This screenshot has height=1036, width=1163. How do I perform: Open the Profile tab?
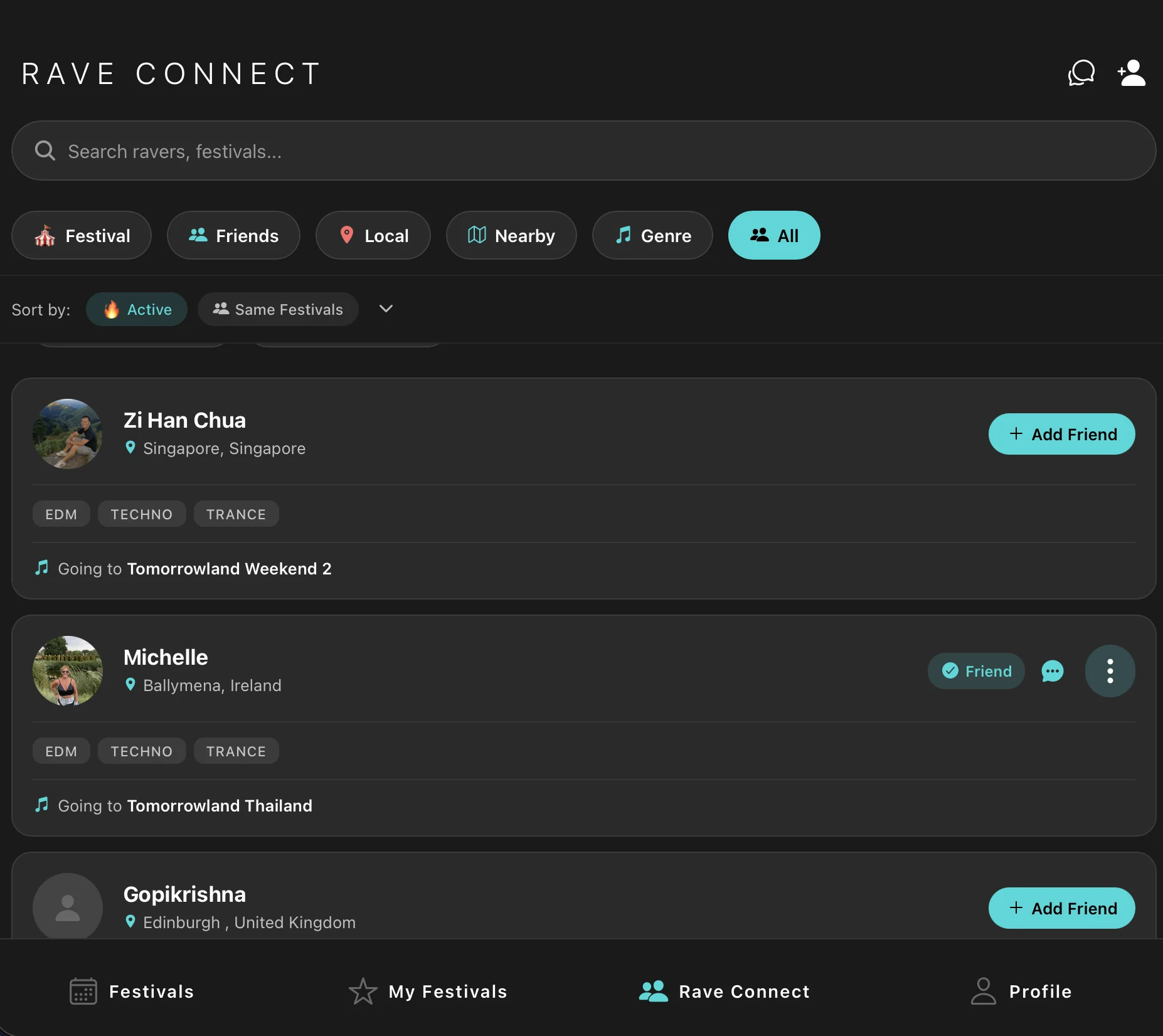point(1021,991)
